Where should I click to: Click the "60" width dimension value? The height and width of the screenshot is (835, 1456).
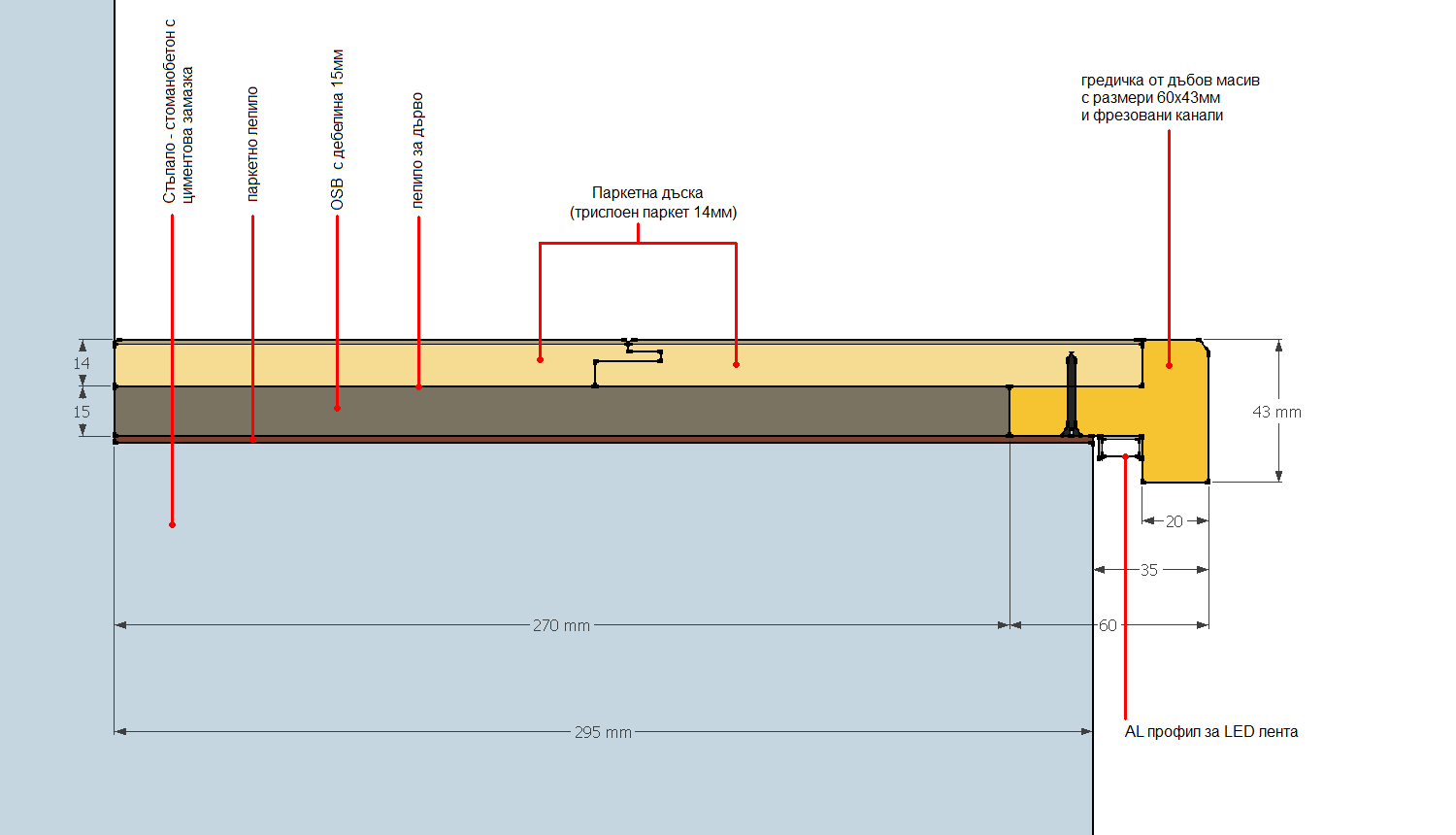1108,625
